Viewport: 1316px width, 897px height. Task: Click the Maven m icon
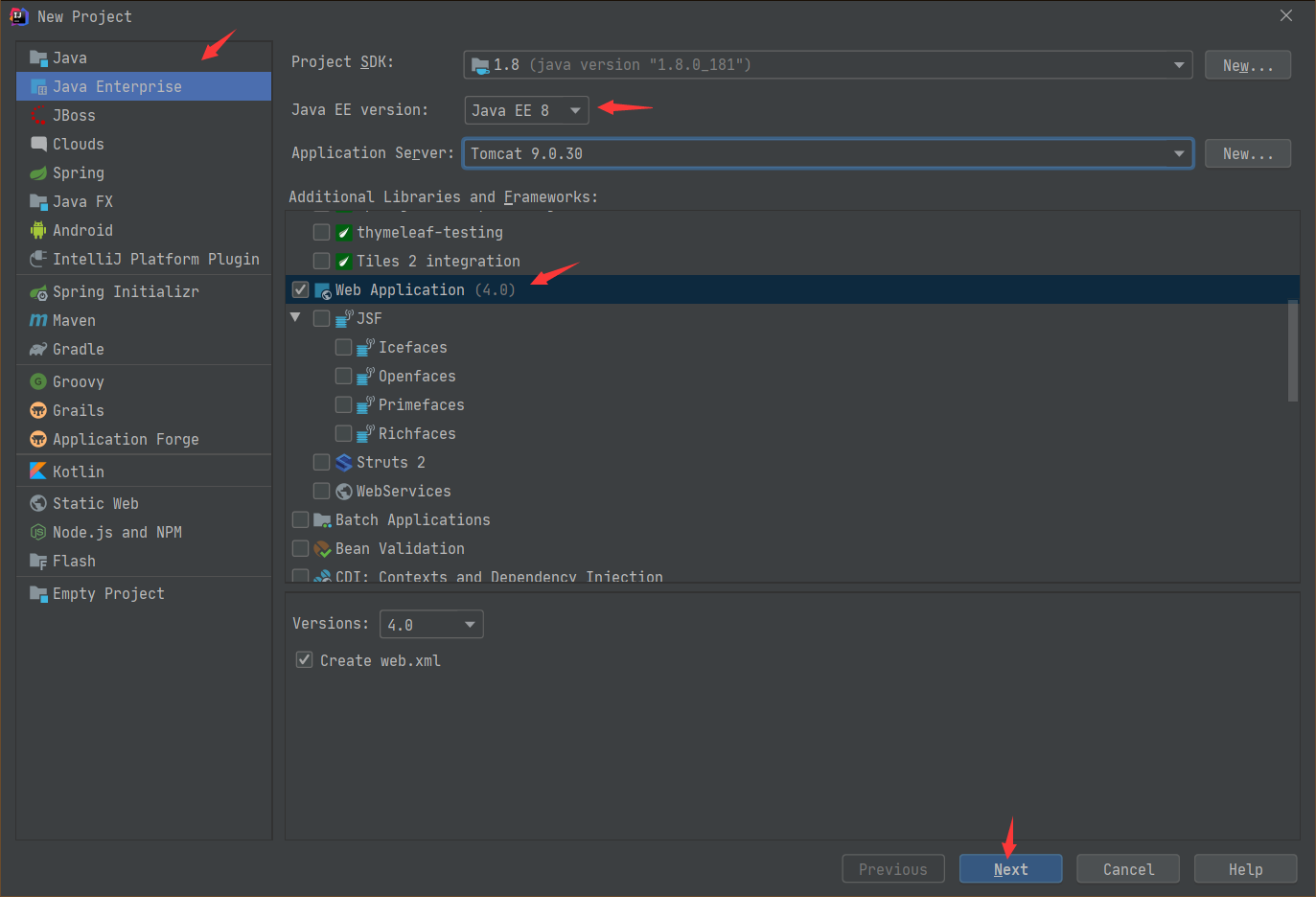38,320
